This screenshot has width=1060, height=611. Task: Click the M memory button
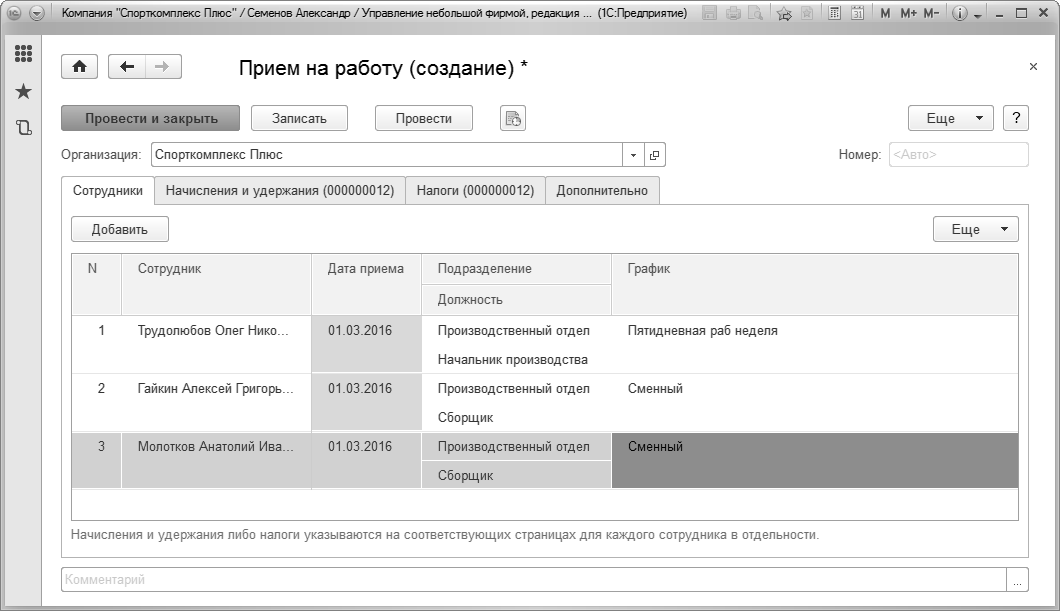(x=885, y=13)
